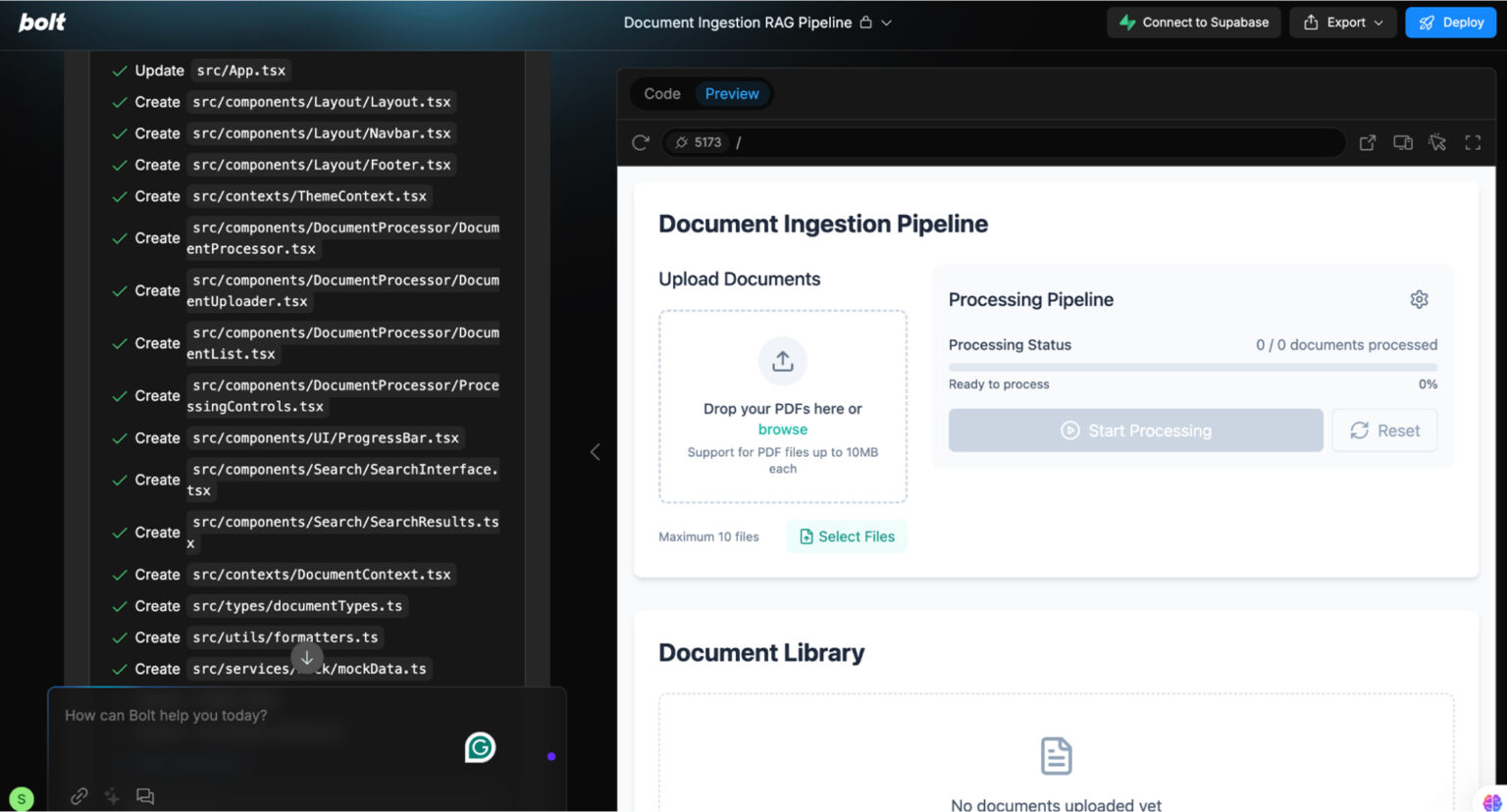Collapse the chat panel with the arrow
The image size is (1507, 812).
(595, 452)
